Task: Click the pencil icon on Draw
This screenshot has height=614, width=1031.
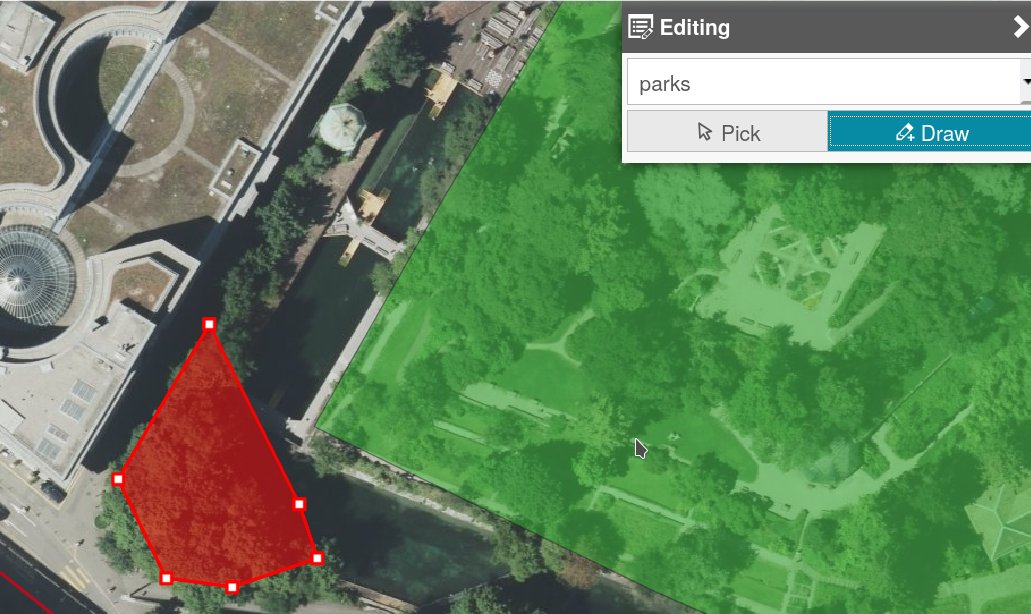Action: tap(905, 132)
